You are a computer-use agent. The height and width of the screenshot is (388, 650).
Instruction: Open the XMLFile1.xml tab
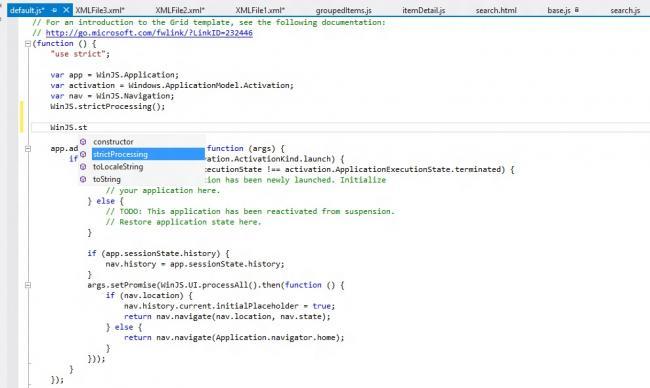[x=260, y=10]
